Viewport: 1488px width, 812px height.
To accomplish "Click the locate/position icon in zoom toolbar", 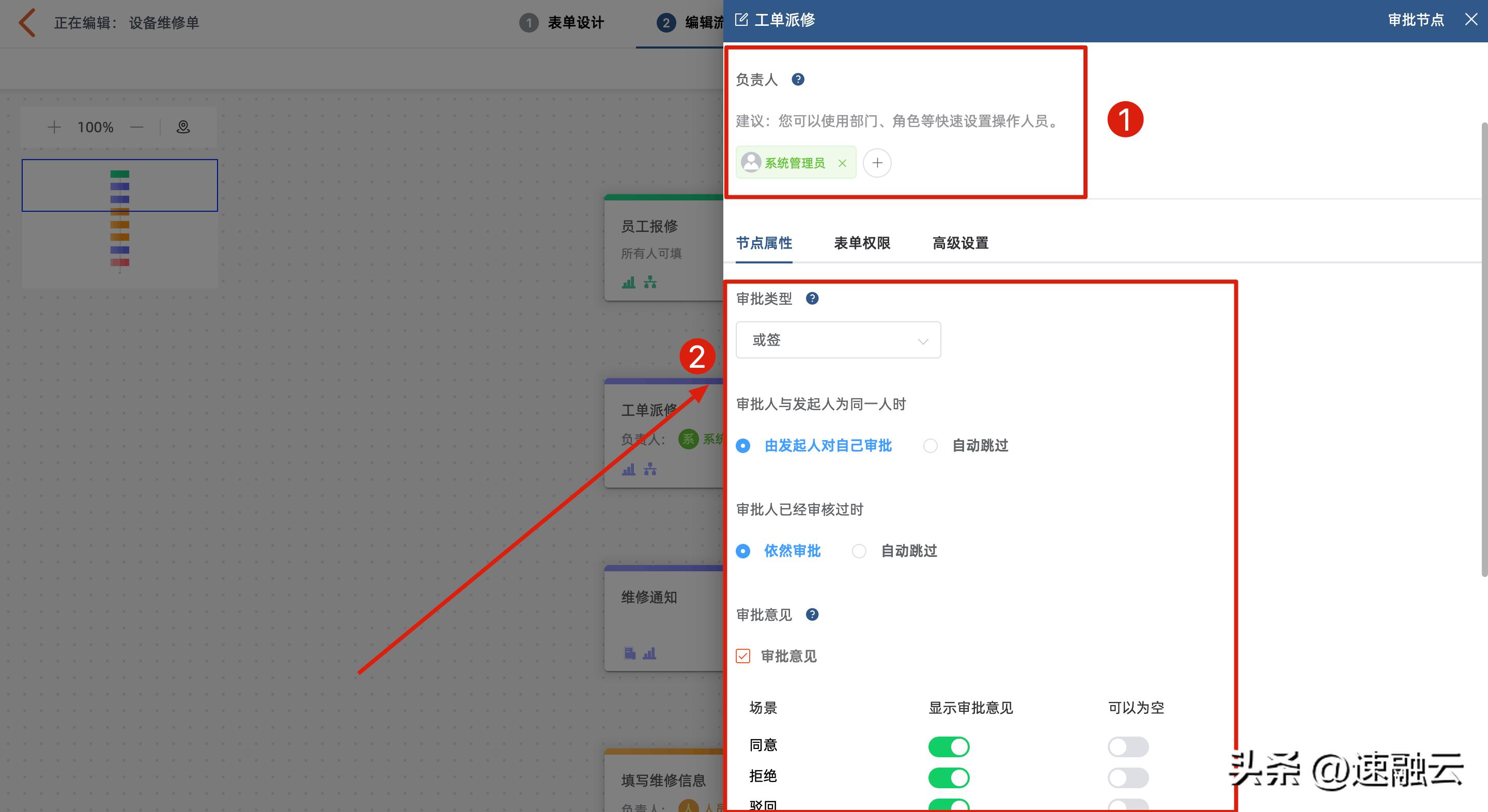I will point(182,127).
